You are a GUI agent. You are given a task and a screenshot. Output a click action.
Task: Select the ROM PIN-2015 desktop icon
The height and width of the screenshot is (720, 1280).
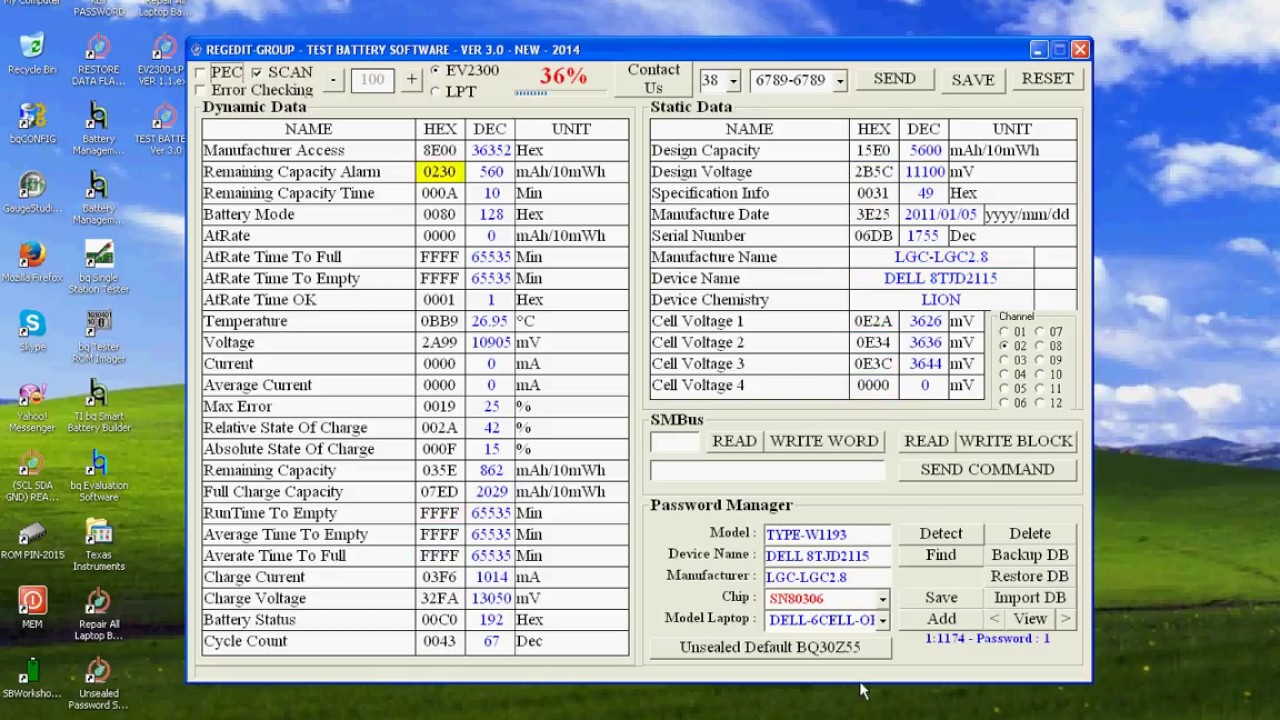click(x=32, y=539)
